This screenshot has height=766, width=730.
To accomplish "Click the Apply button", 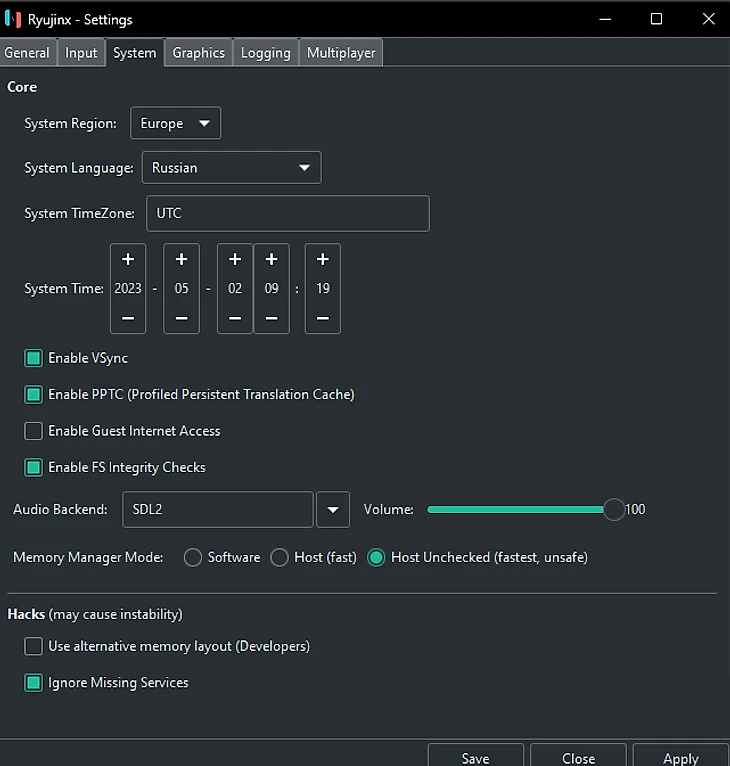I will (x=680, y=758).
